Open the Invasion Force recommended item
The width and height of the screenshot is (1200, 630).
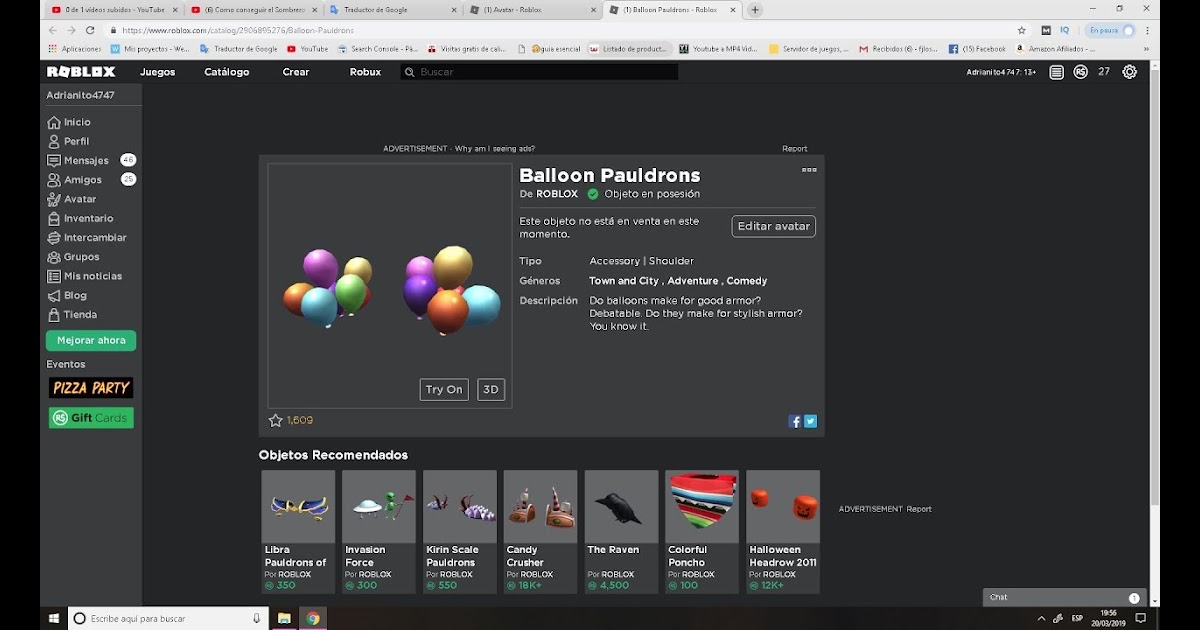click(379, 532)
